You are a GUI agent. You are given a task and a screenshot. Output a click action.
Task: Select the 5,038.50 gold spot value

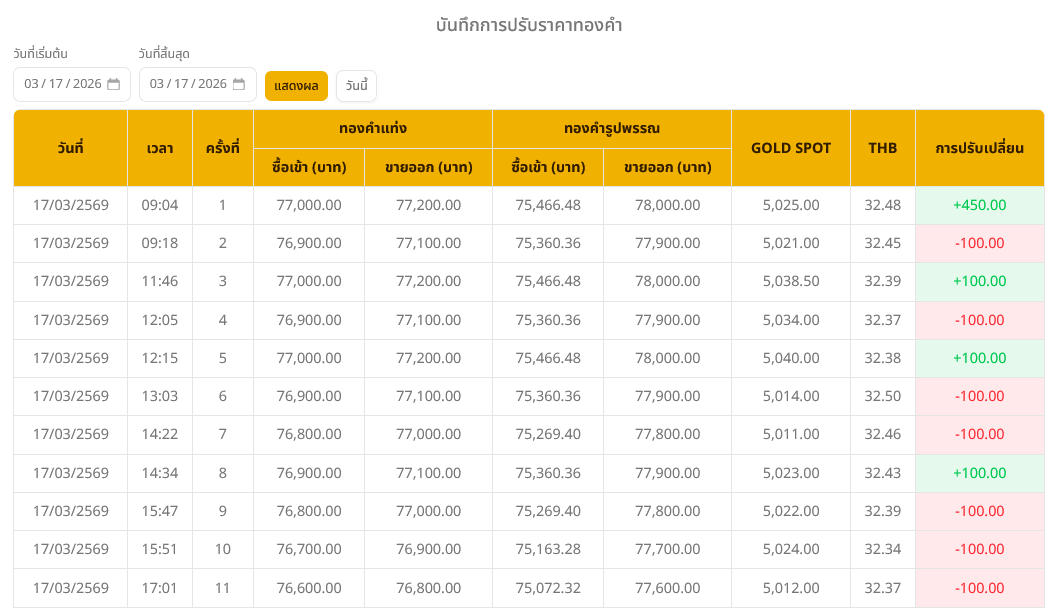coord(791,281)
